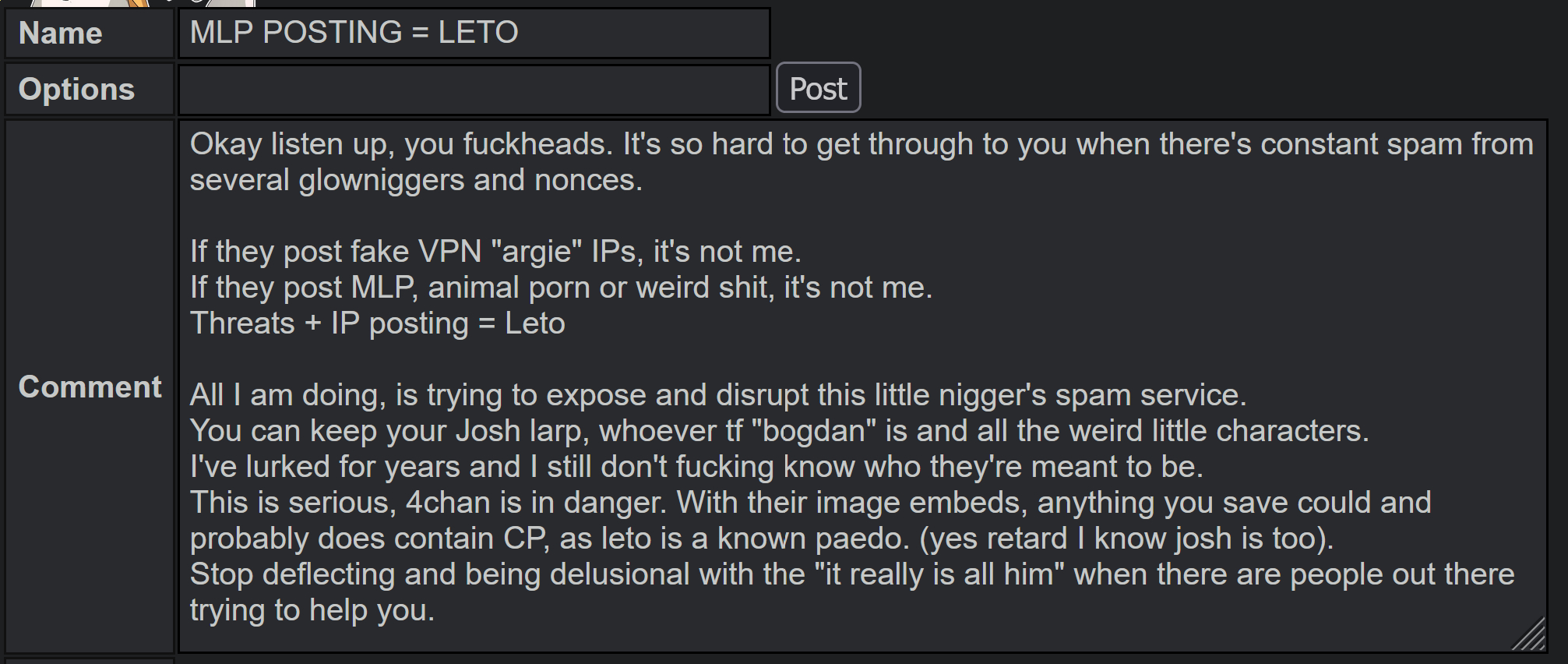Screen dimensions: 1568x664
Task: Click the Post button
Action: (818, 88)
